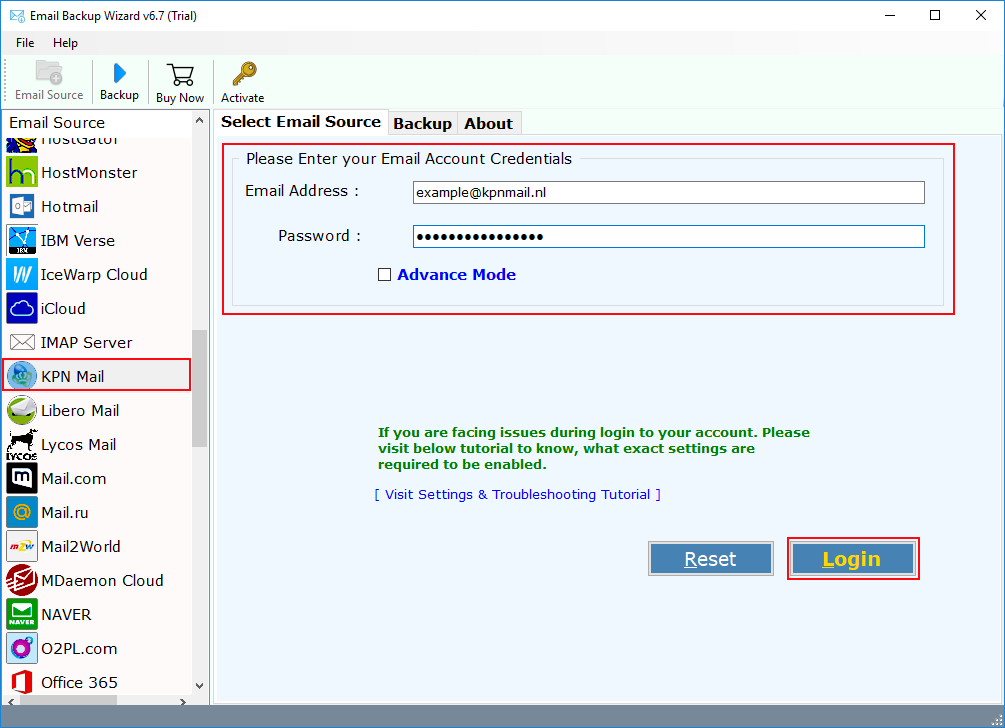Screen dimensions: 1005x728
Task: Close the Email Backup Wizard window
Action: [x=981, y=15]
